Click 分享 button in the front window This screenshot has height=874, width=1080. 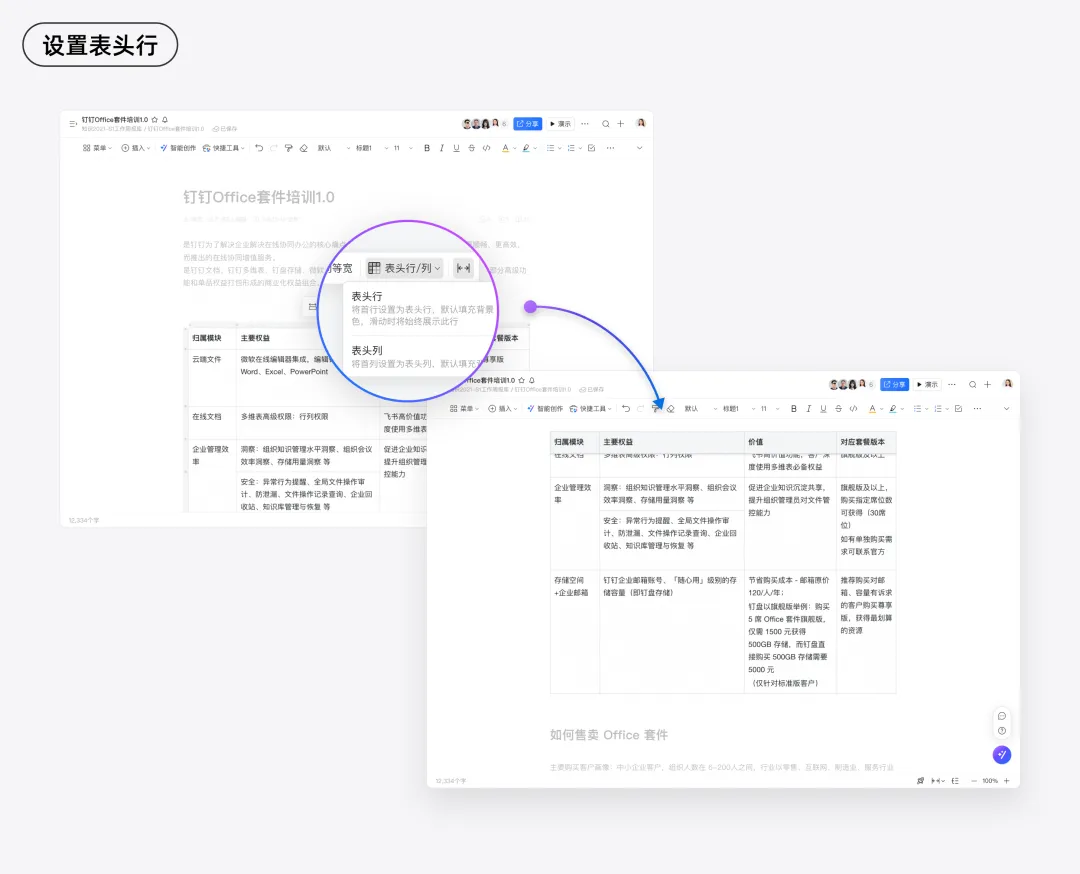click(895, 384)
